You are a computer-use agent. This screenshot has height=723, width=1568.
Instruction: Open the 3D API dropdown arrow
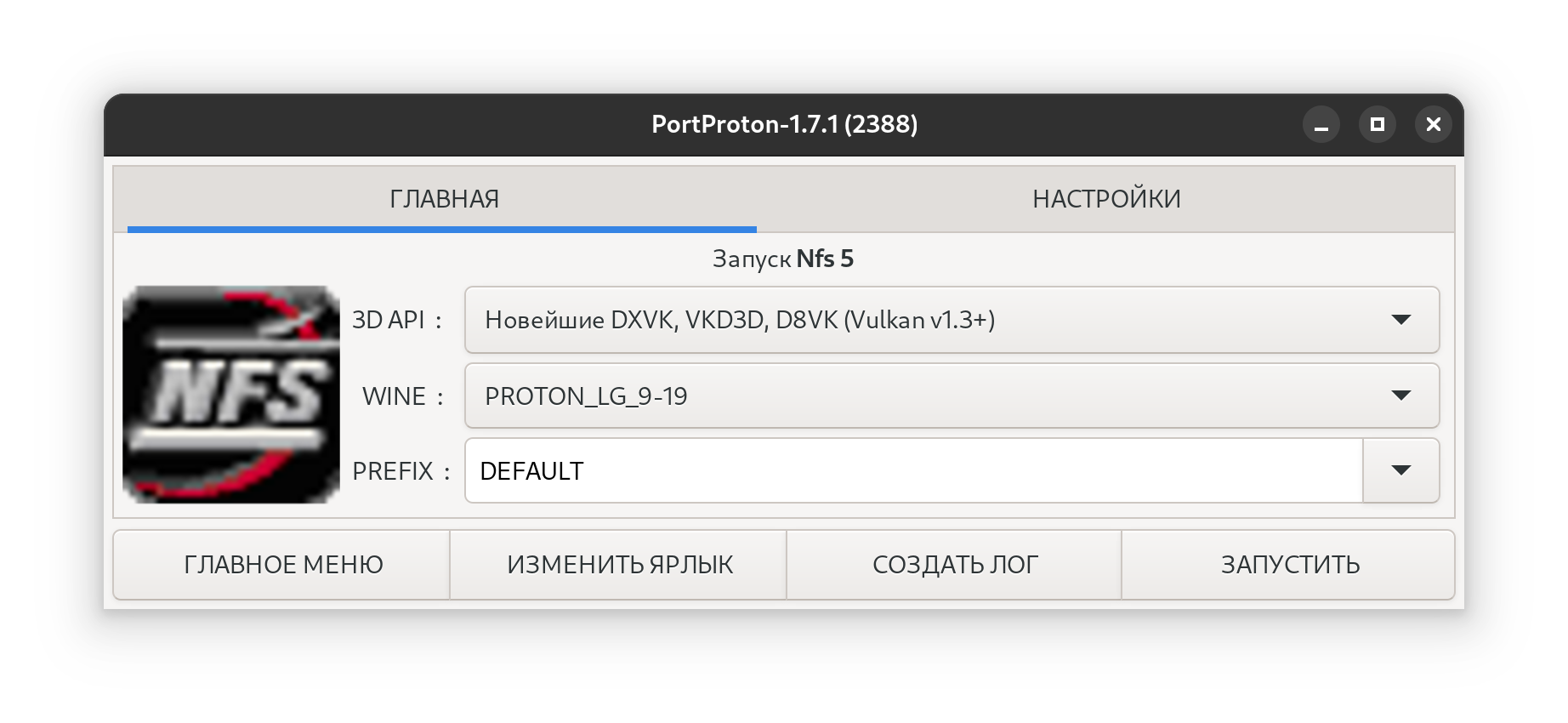pos(1400,320)
